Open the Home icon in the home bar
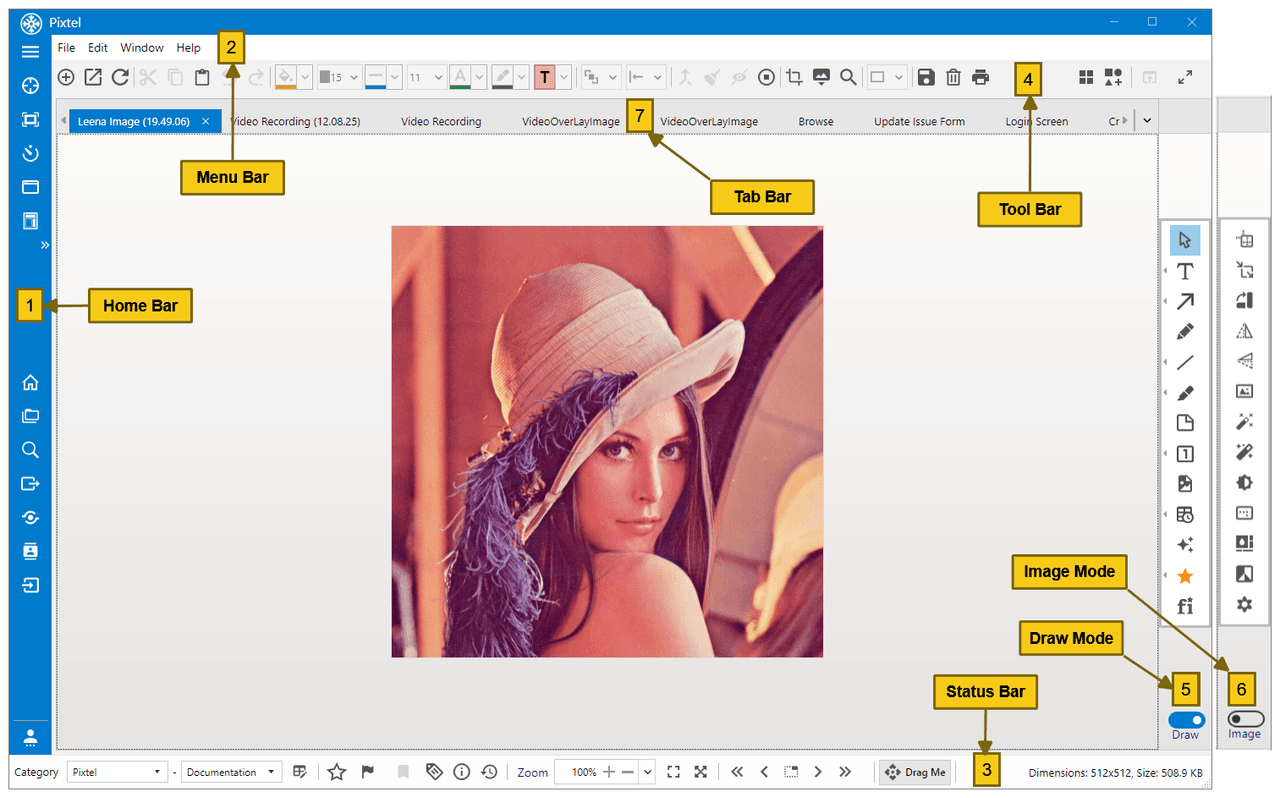This screenshot has height=798, width=1280. click(x=30, y=382)
